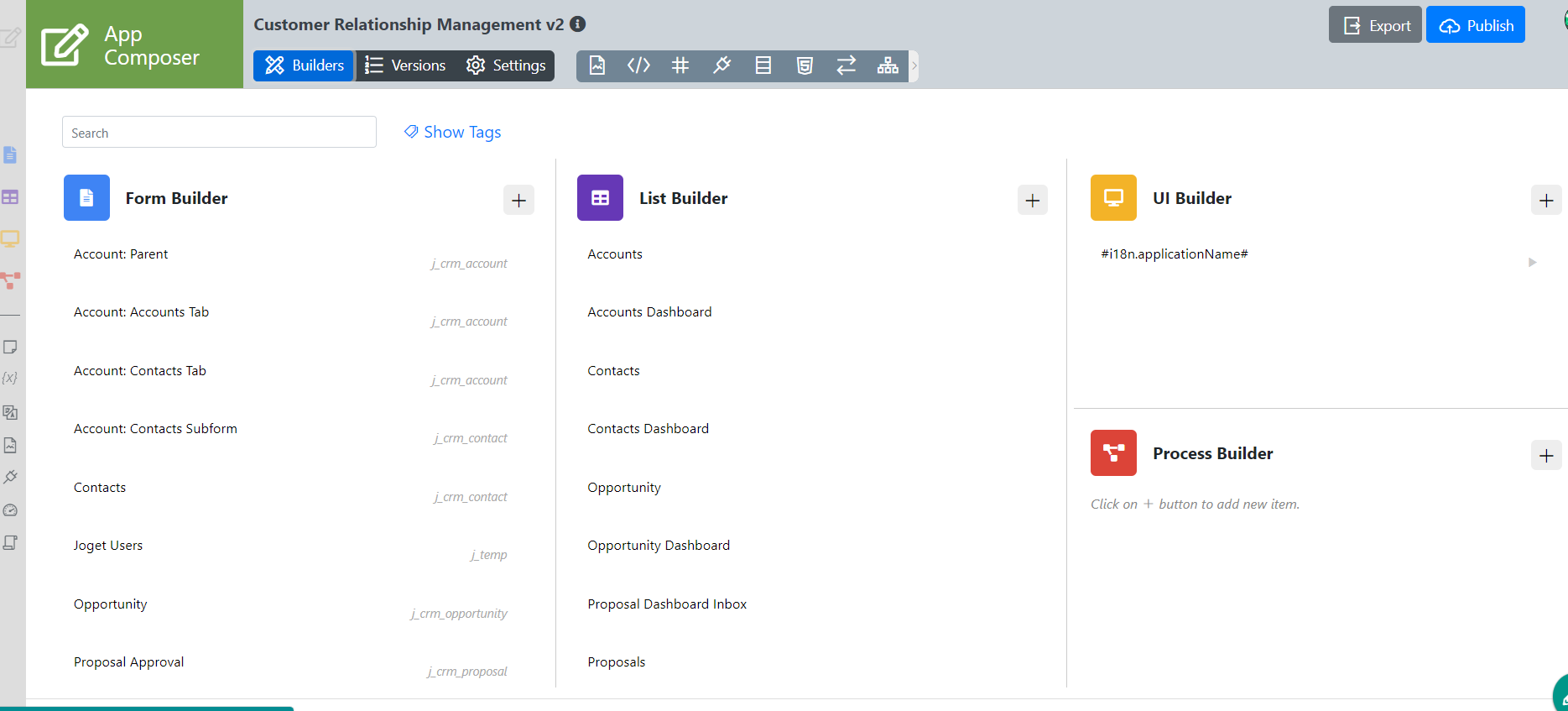The height and width of the screenshot is (711, 1568).
Task: Click the two-way arrows toolbar icon
Action: [846, 65]
